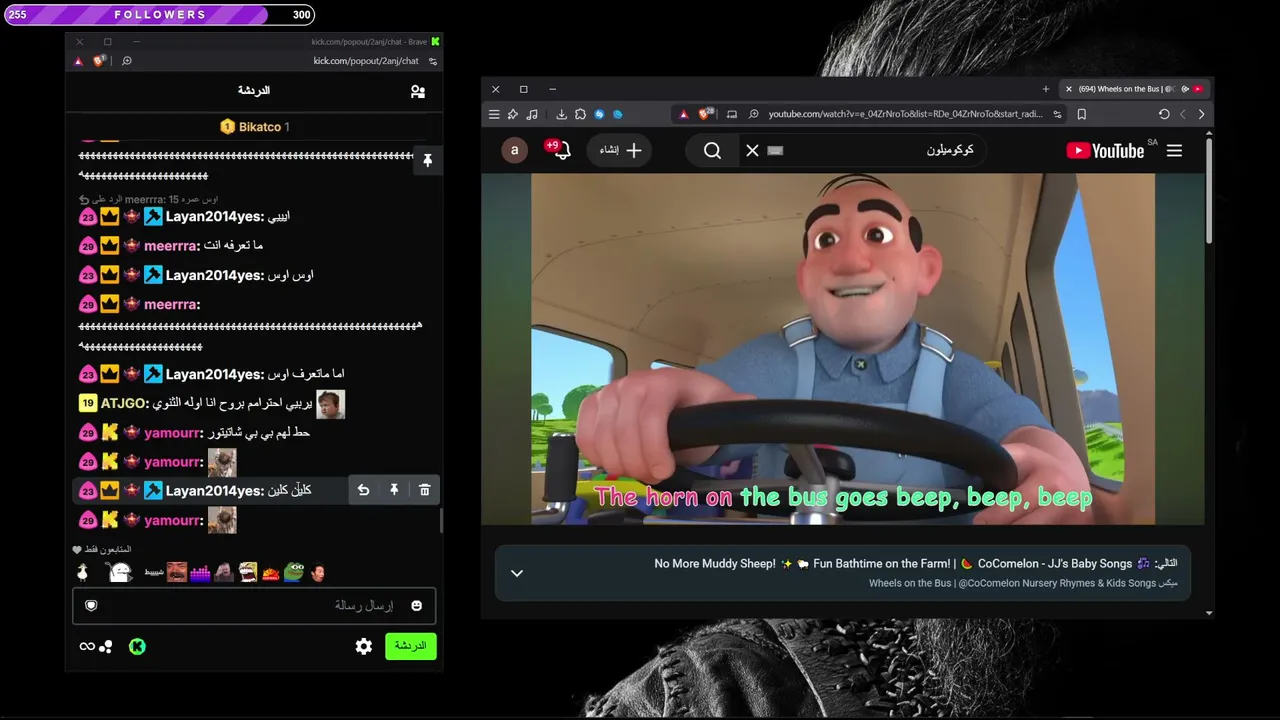Delete Layan2014yes's highlighted message
The width and height of the screenshot is (1280, 720).
click(x=424, y=490)
